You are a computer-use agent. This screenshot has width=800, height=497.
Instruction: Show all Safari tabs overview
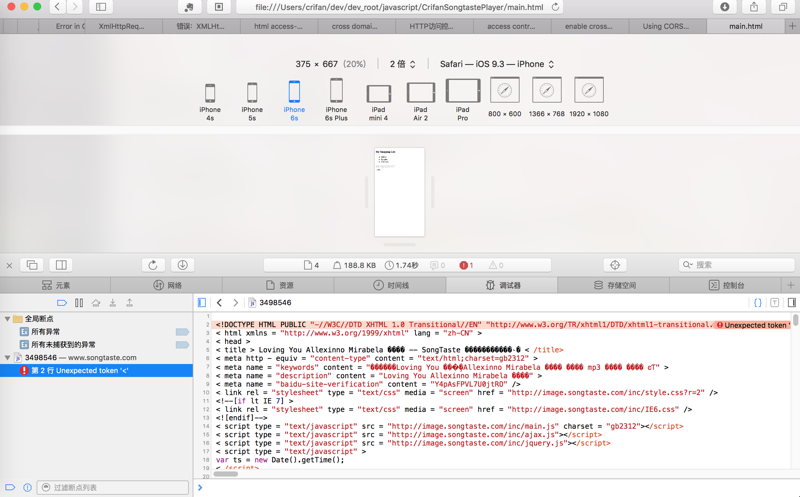[783, 7]
